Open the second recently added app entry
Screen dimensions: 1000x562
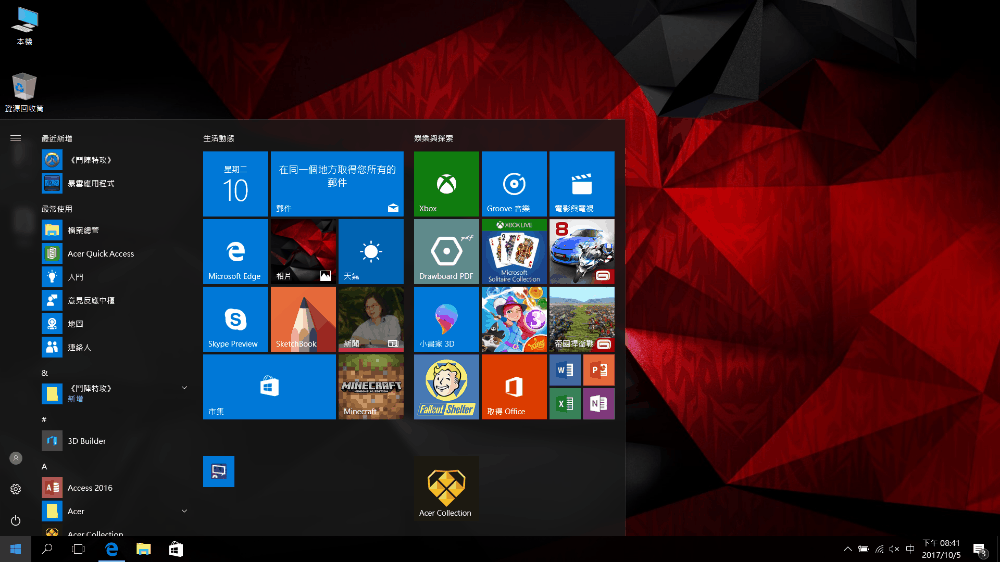click(115, 183)
